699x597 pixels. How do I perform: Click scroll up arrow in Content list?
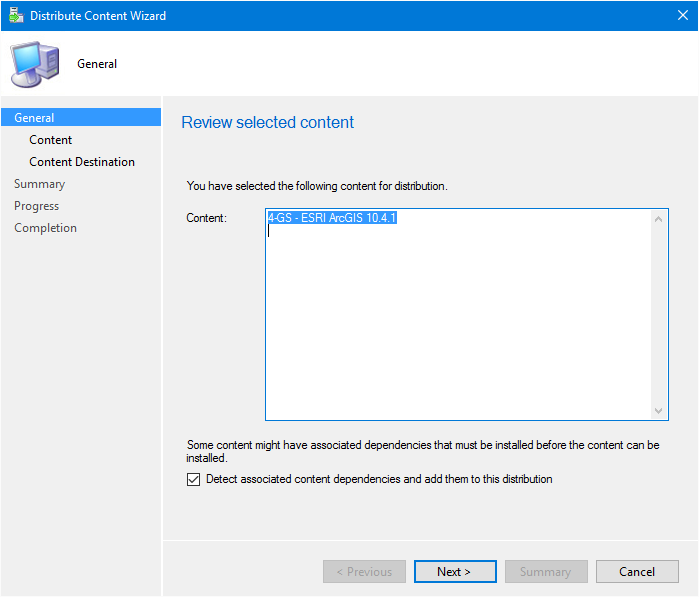(x=658, y=219)
